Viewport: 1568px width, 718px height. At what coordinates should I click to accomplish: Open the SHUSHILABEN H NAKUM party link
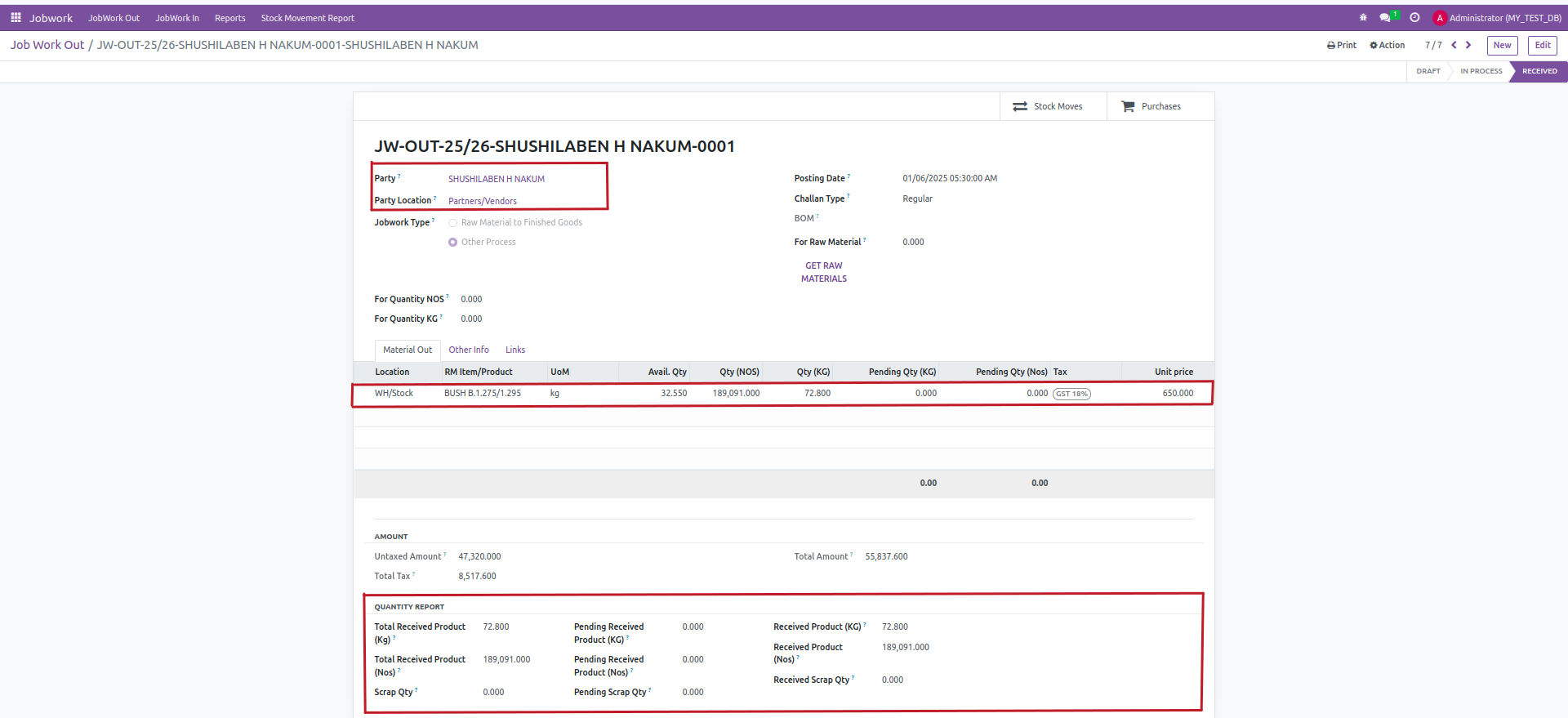point(496,179)
